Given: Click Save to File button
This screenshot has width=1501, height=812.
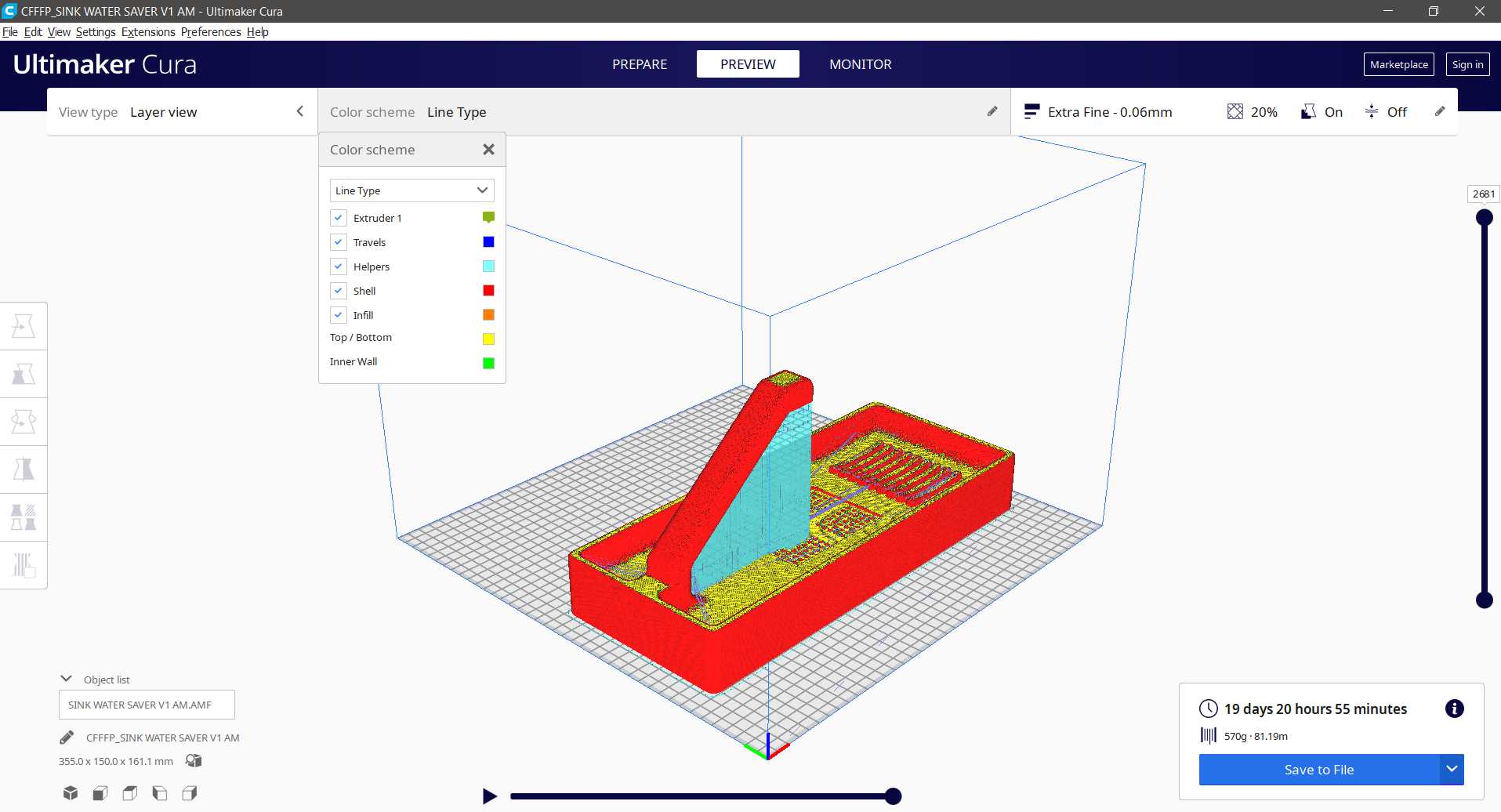Looking at the screenshot, I should 1319,769.
